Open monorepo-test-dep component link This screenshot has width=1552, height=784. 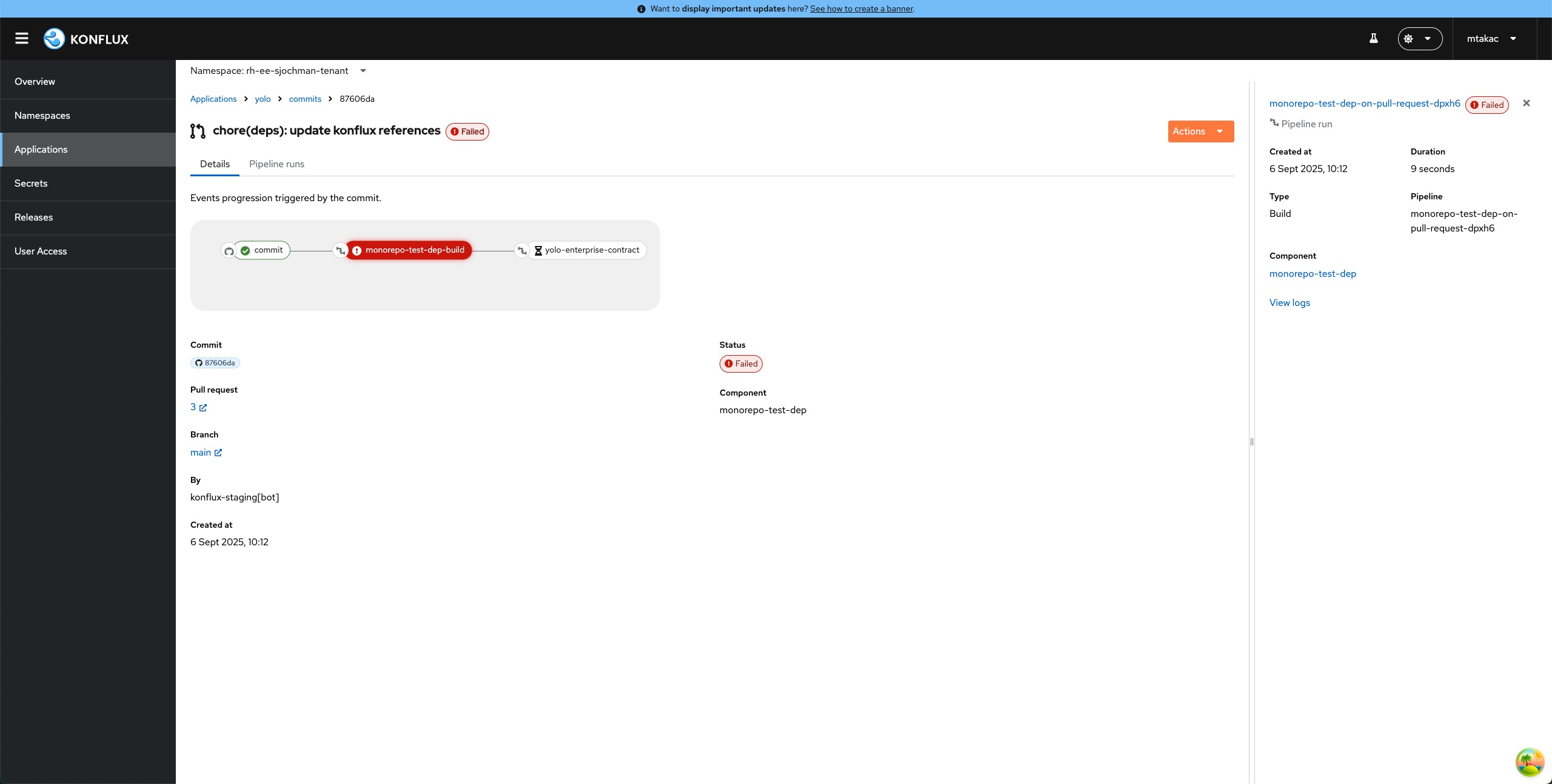pyautogui.click(x=1313, y=274)
